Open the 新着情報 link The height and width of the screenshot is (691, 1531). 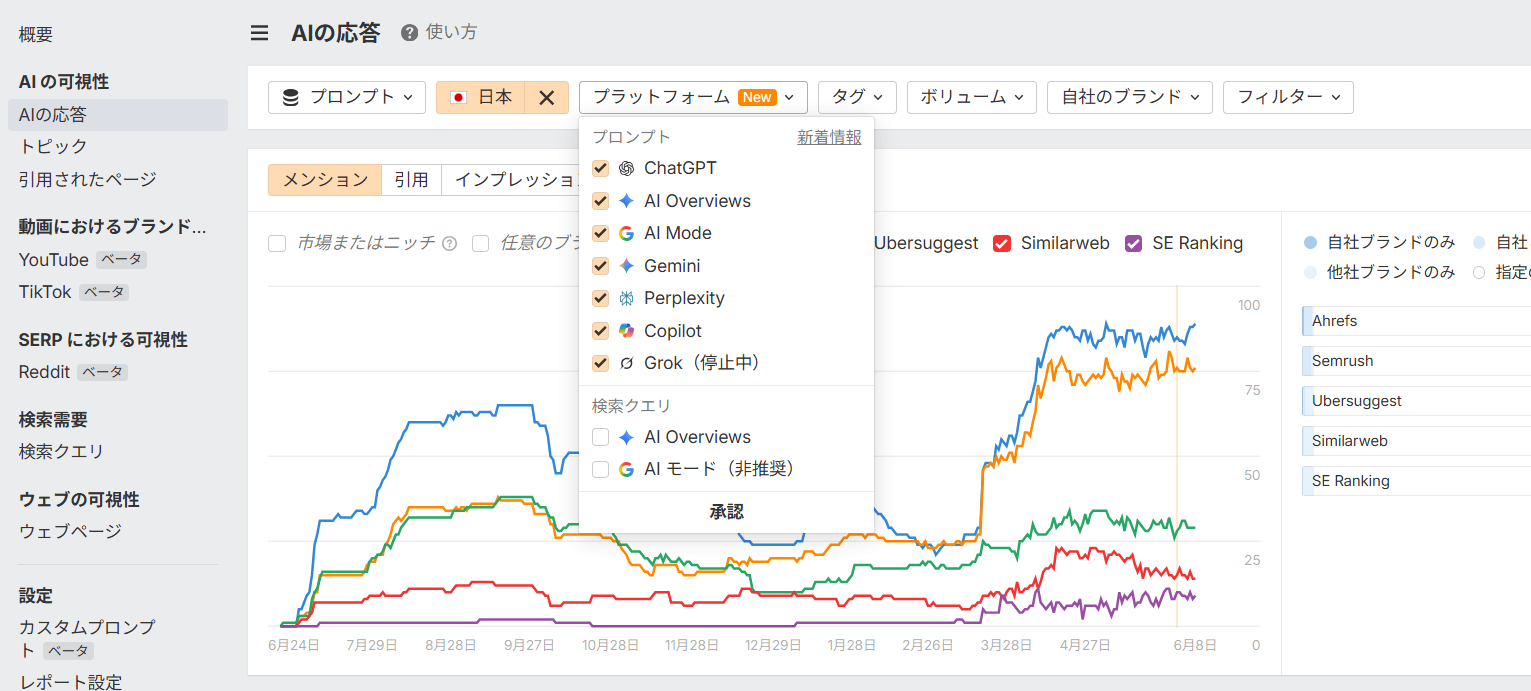tap(829, 138)
